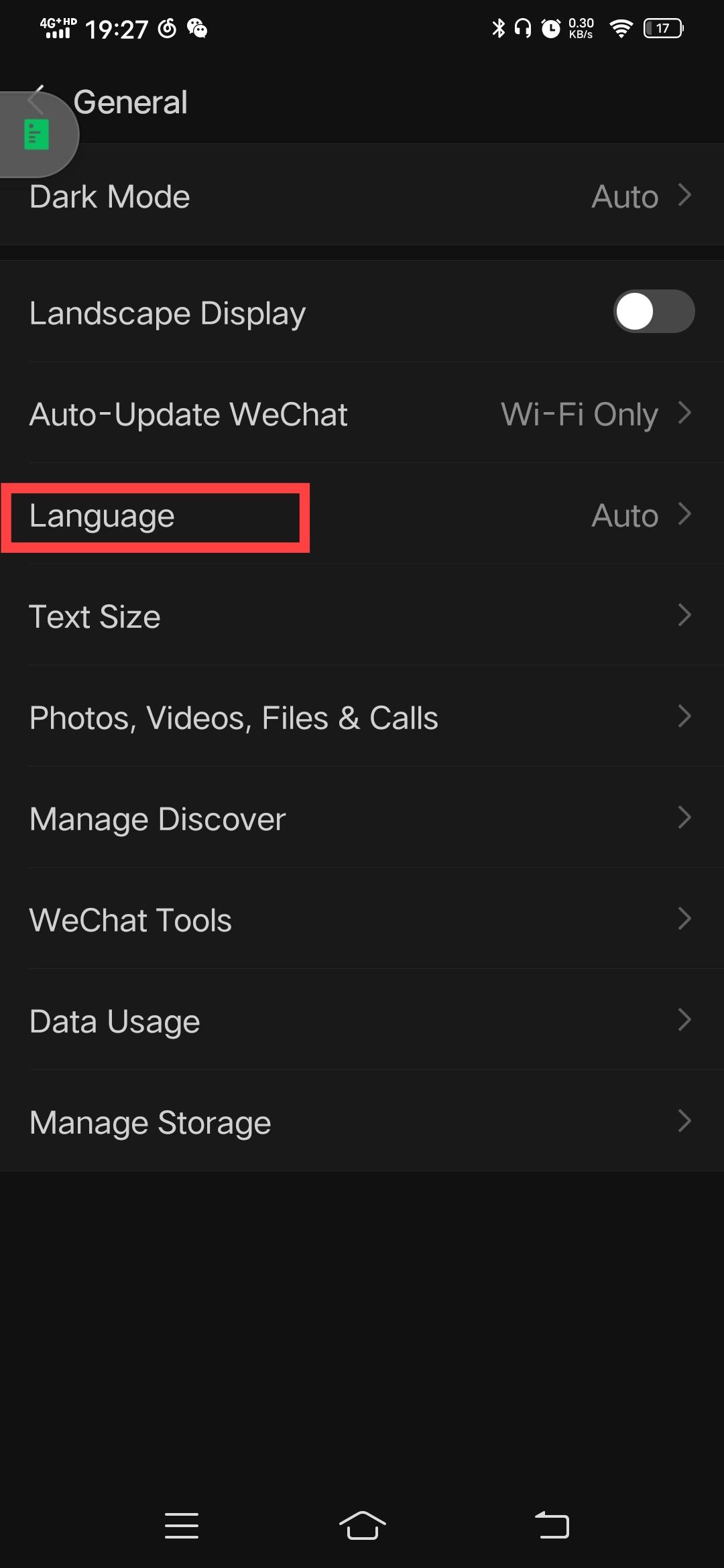Viewport: 724px width, 1568px height.
Task: Tap the alarm clock status icon
Action: (550, 28)
